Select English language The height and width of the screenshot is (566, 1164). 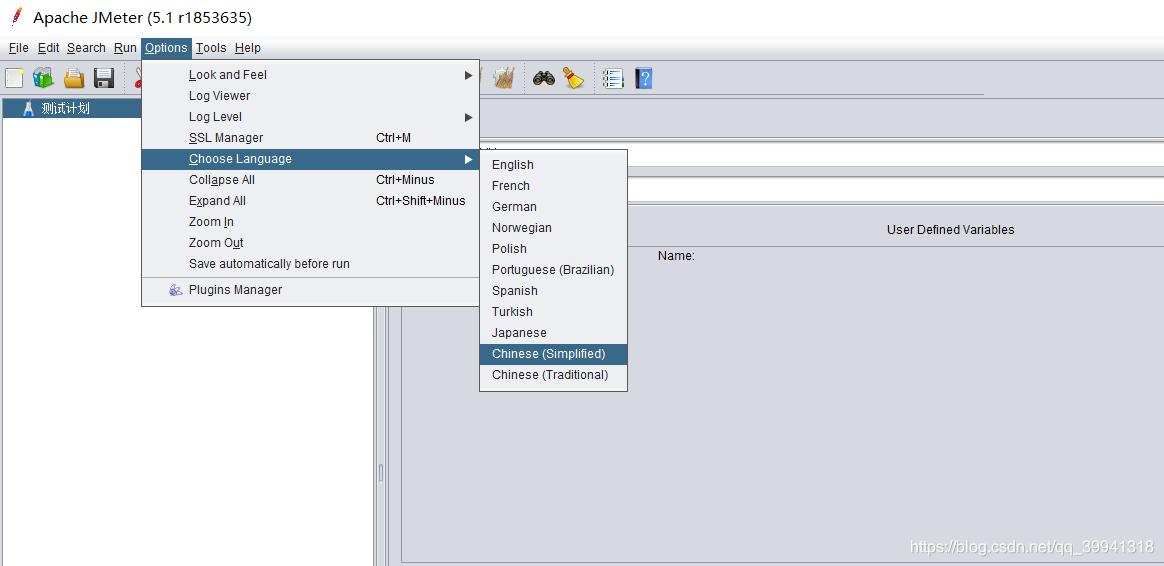click(554, 165)
